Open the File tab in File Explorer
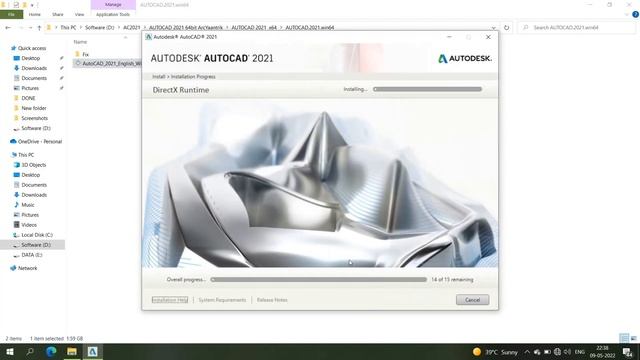Viewport: 640px width, 360px height. coord(11,14)
